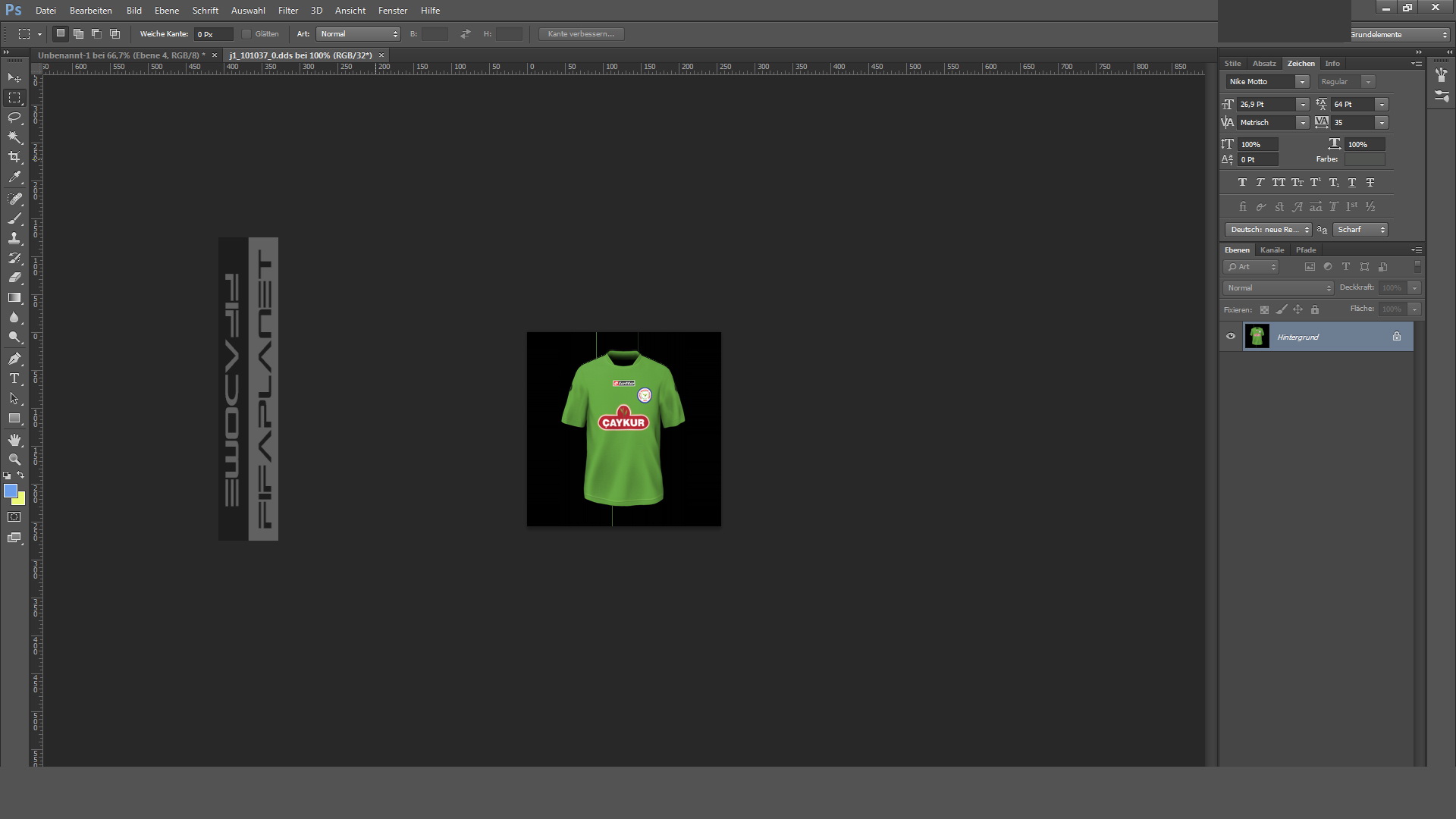Open the Deutsch language dropdown
1456x819 pixels.
click(1268, 230)
